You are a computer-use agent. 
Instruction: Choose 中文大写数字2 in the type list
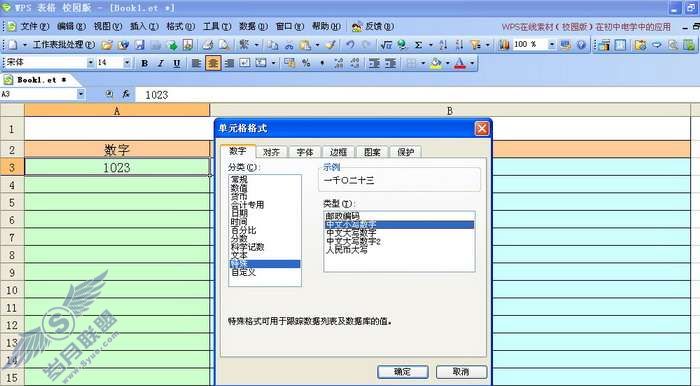(x=353, y=241)
